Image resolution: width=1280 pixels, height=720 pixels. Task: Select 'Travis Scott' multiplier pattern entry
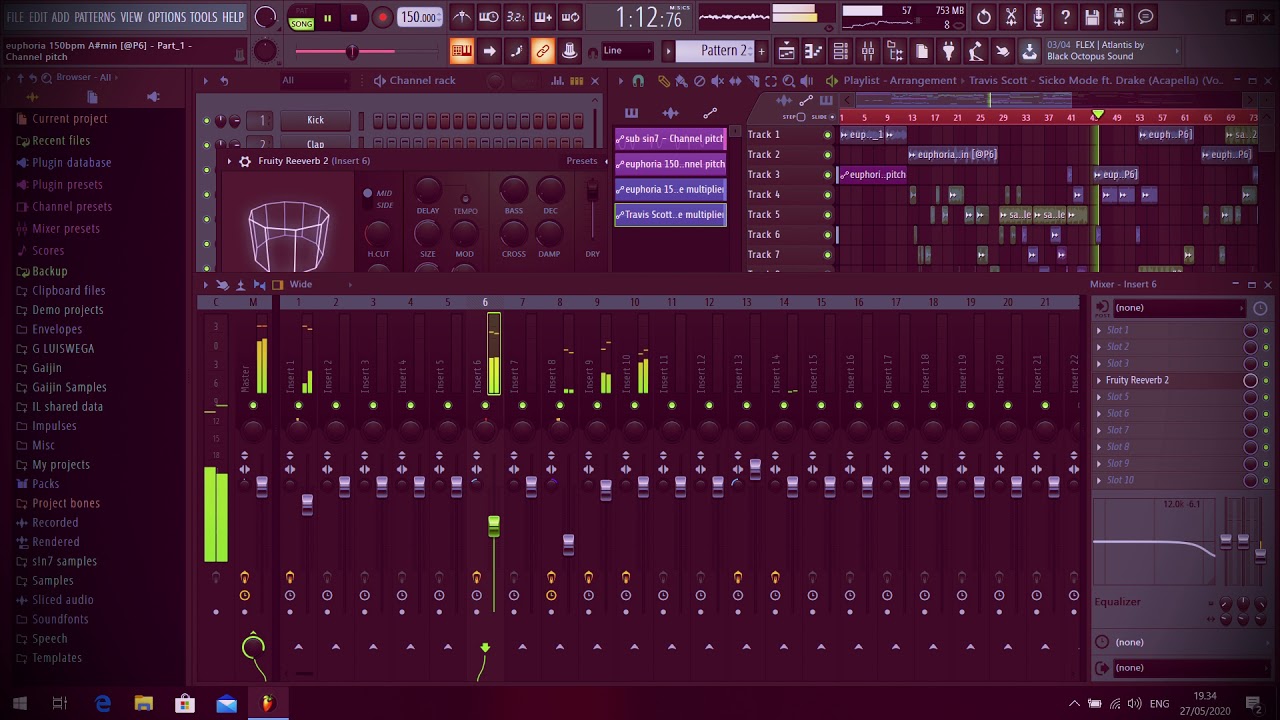click(x=670, y=214)
